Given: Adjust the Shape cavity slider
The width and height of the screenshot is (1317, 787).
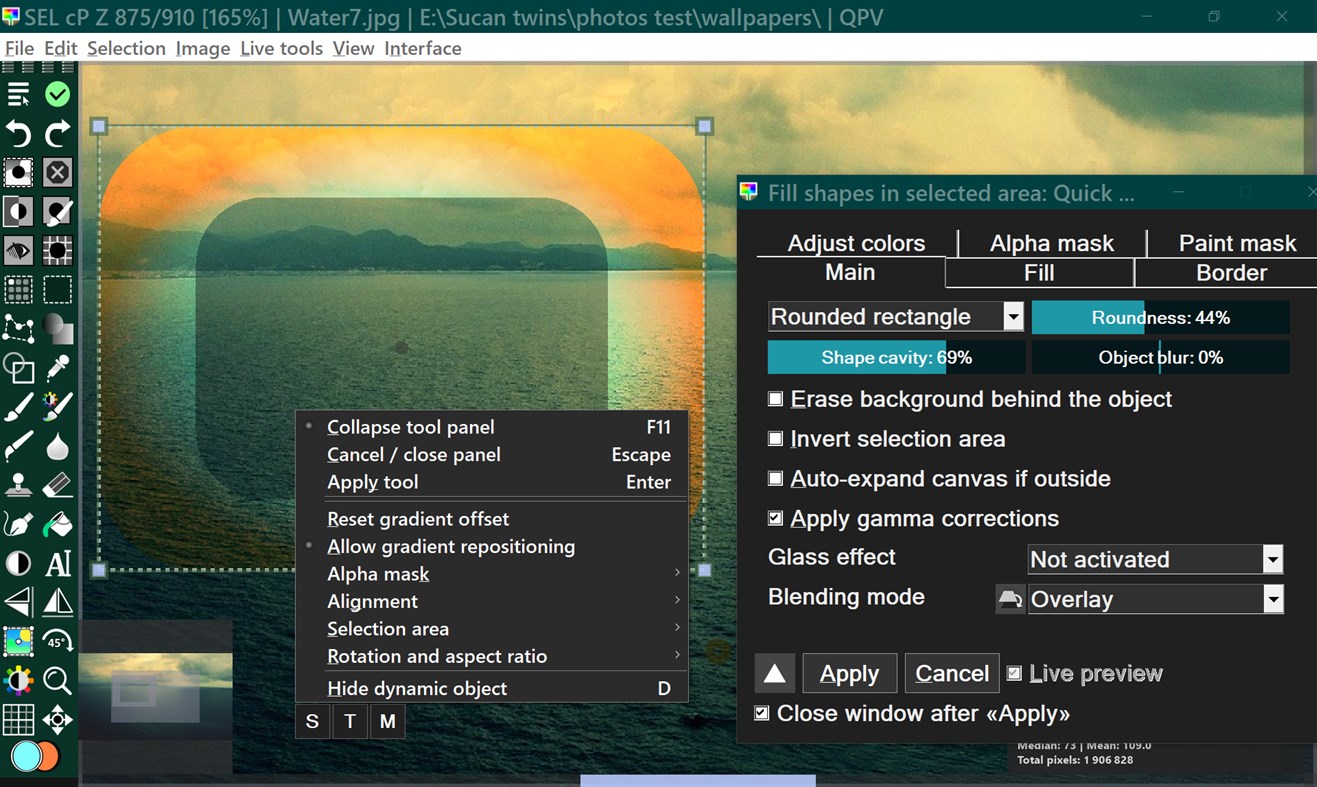Looking at the screenshot, I should pyautogui.click(x=895, y=357).
